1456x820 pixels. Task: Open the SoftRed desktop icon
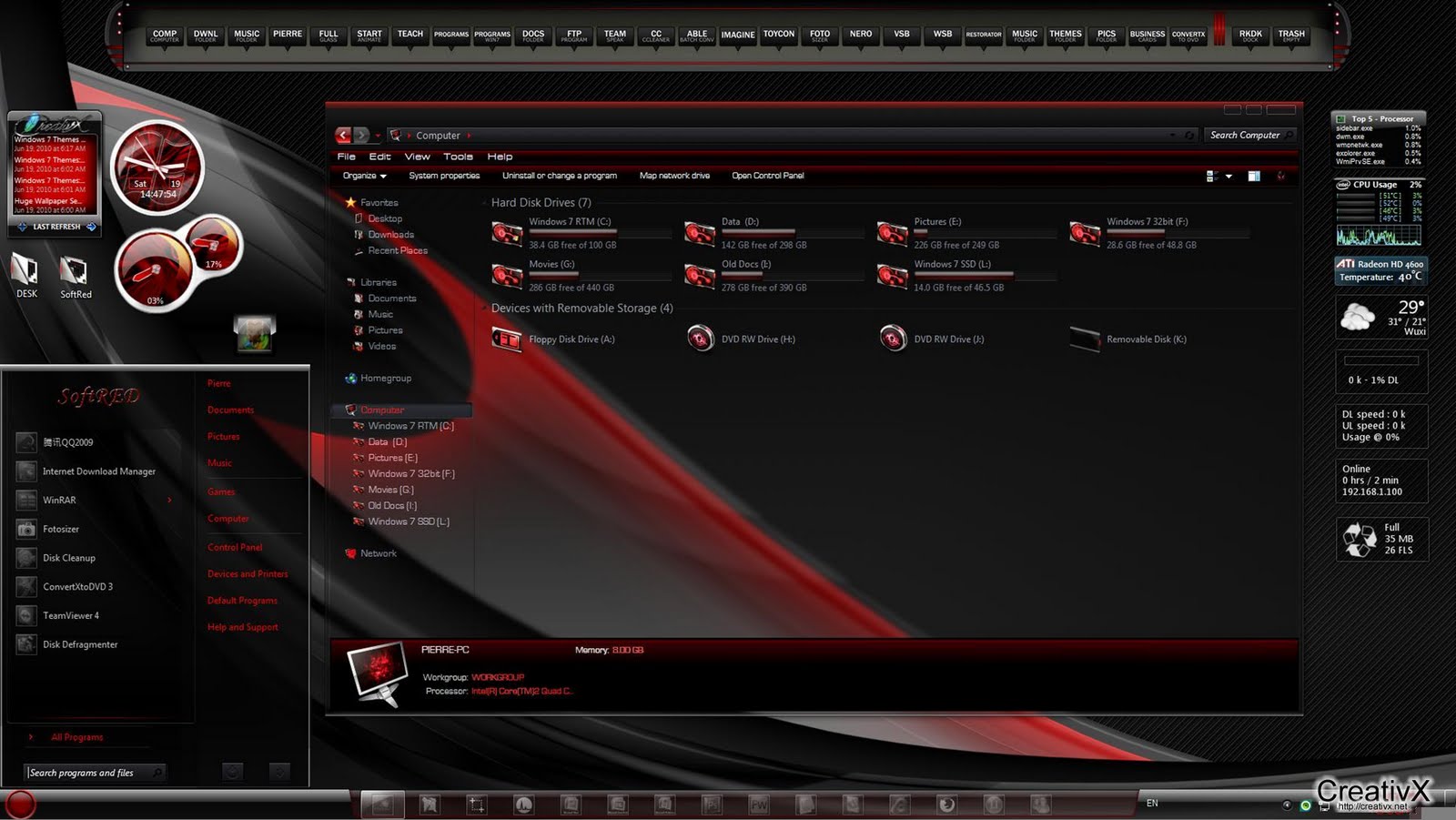pyautogui.click(x=76, y=277)
